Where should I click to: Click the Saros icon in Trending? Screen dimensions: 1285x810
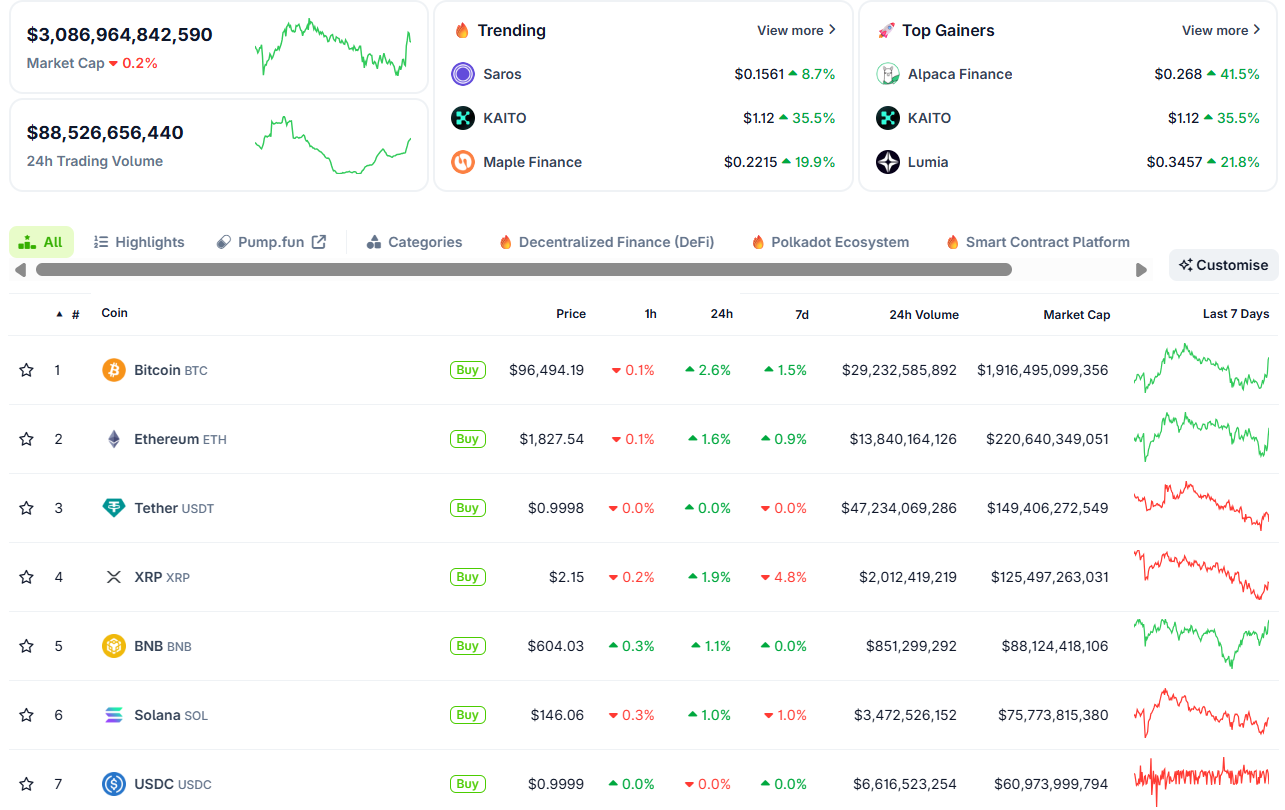463,74
